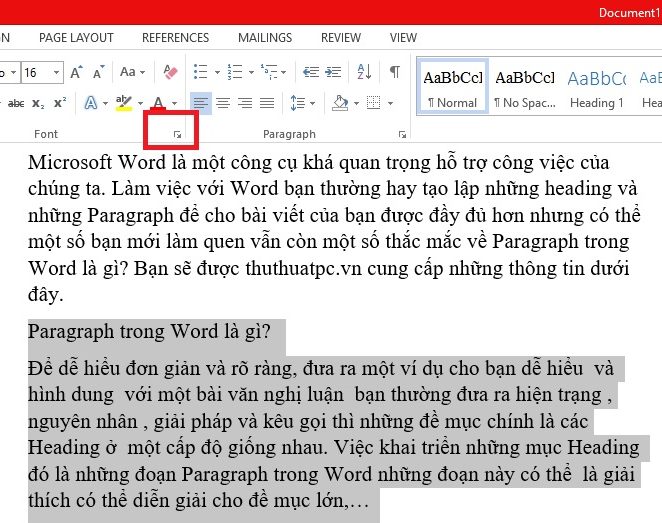Click the heading 'Paragraph trong Word là gì?'

[x=149, y=332]
